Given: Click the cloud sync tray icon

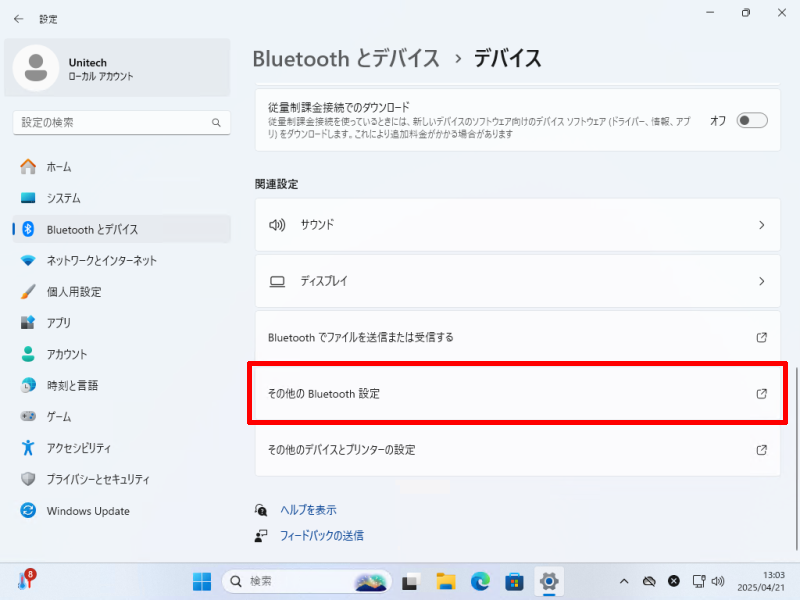Looking at the screenshot, I should [649, 581].
